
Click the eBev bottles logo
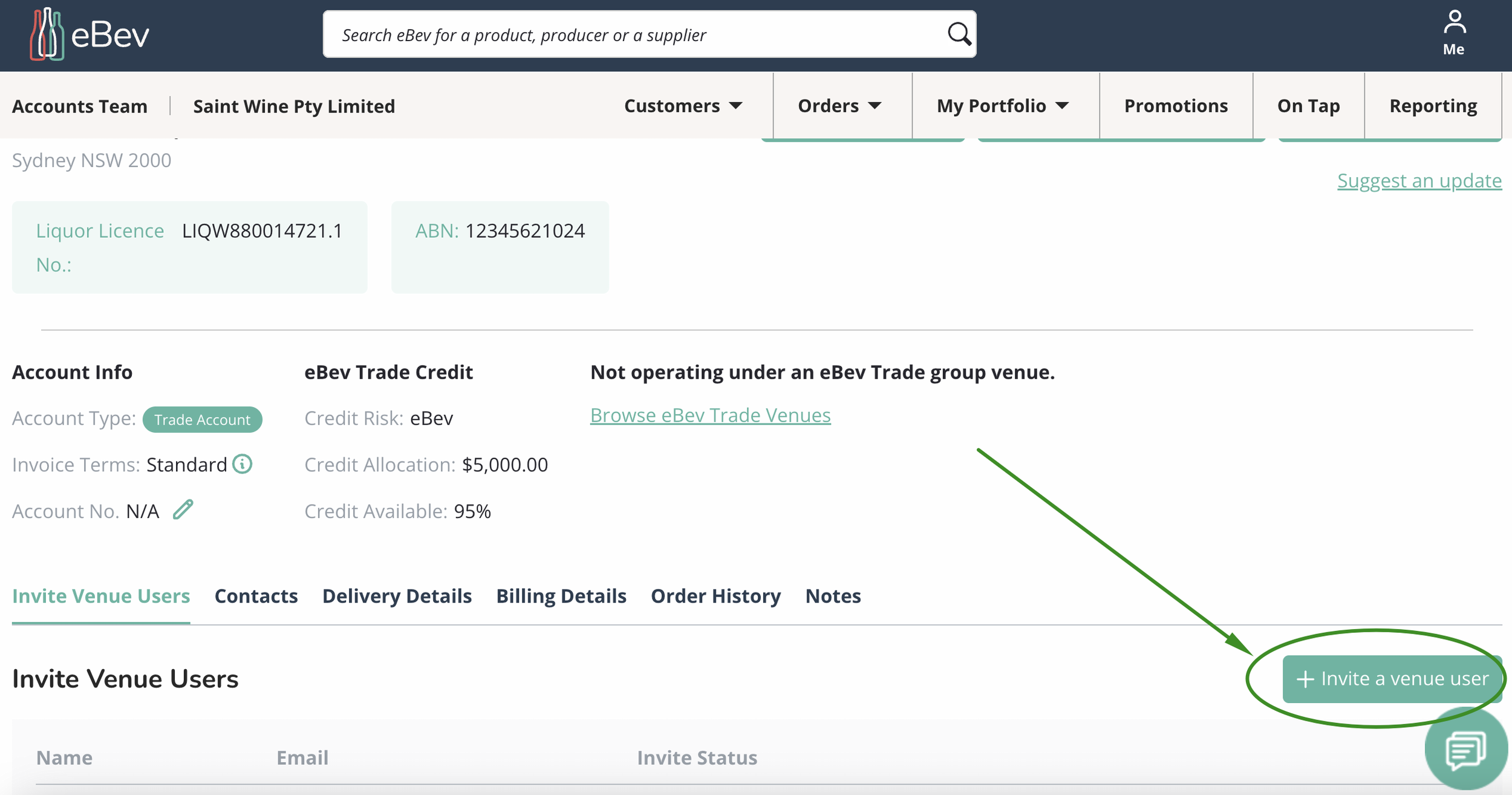pyautogui.click(x=47, y=34)
